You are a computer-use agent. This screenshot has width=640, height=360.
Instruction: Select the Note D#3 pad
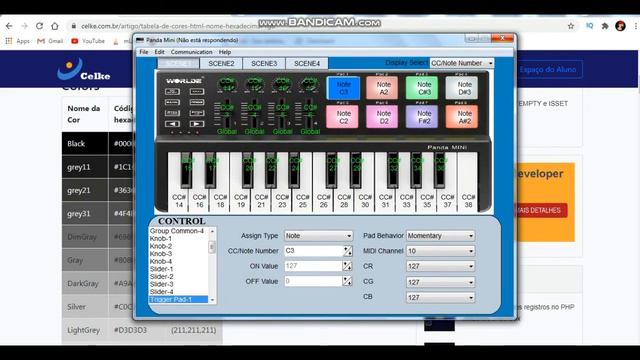pos(462,88)
